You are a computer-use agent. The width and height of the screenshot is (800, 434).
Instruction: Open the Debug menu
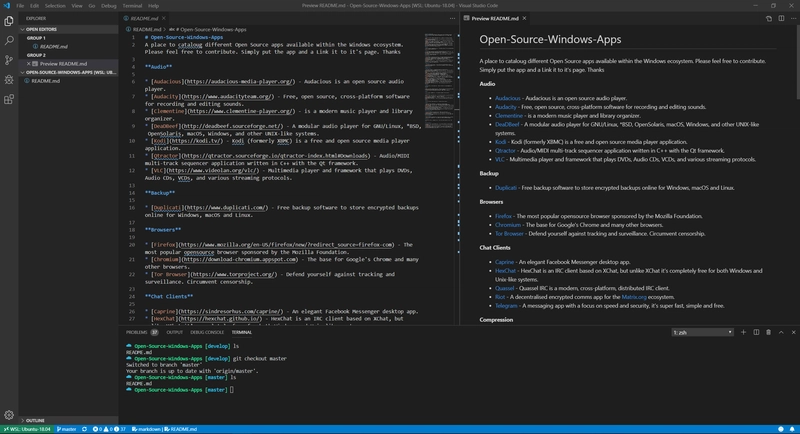108,6
